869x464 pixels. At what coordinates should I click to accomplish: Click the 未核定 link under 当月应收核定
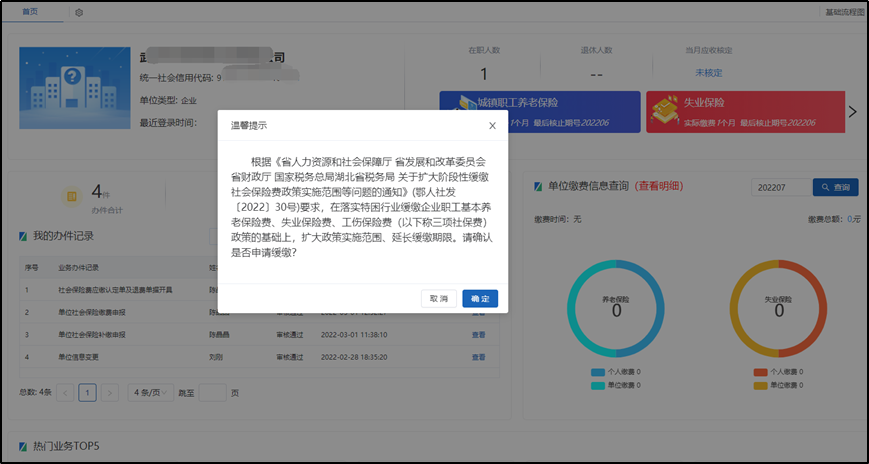point(708,73)
